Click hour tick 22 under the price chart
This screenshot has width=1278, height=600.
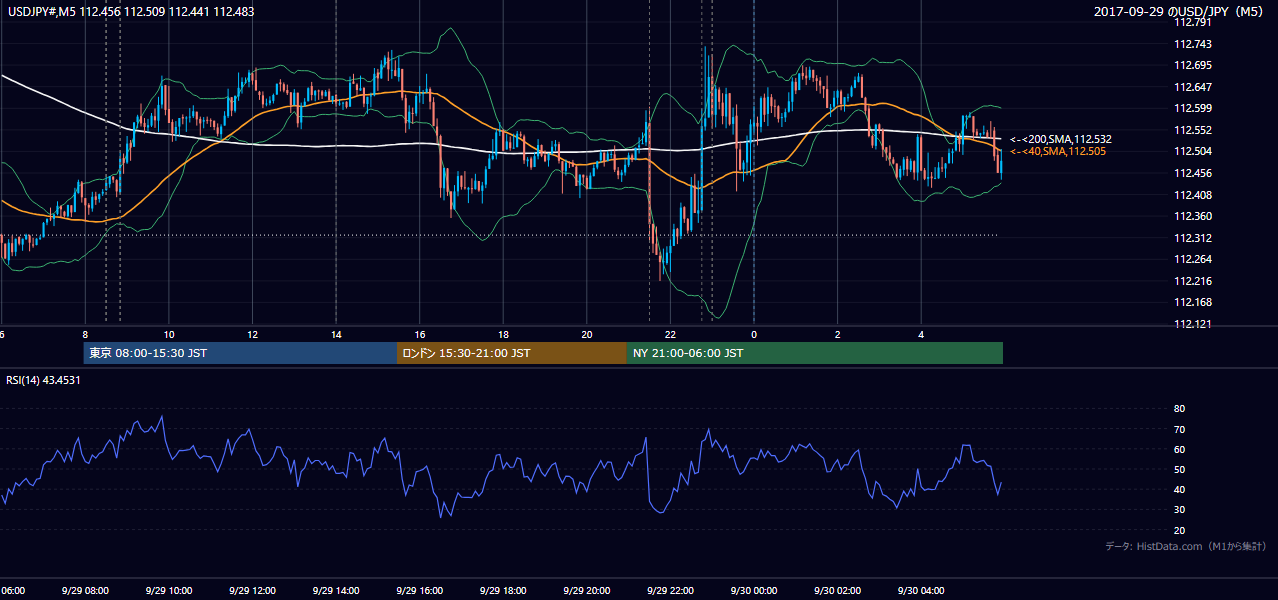(670, 334)
